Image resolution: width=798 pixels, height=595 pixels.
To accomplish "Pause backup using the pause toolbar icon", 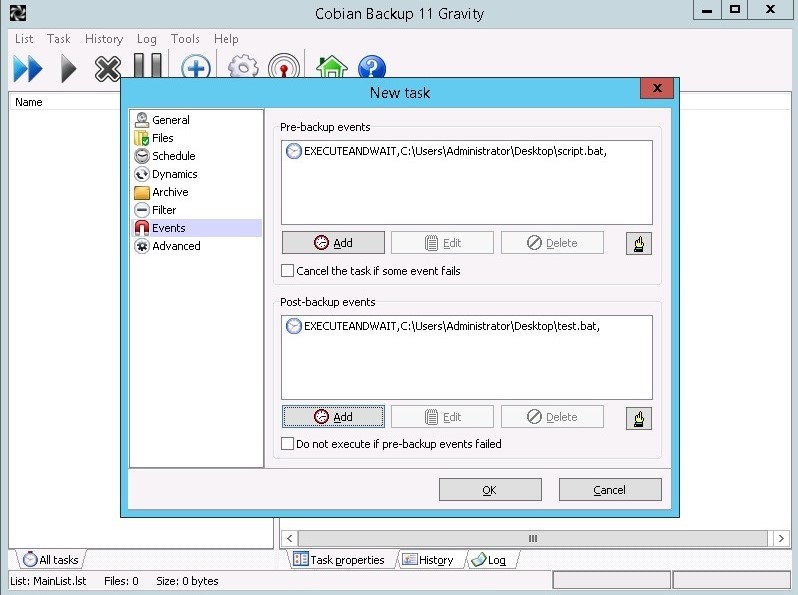I will coord(148,65).
